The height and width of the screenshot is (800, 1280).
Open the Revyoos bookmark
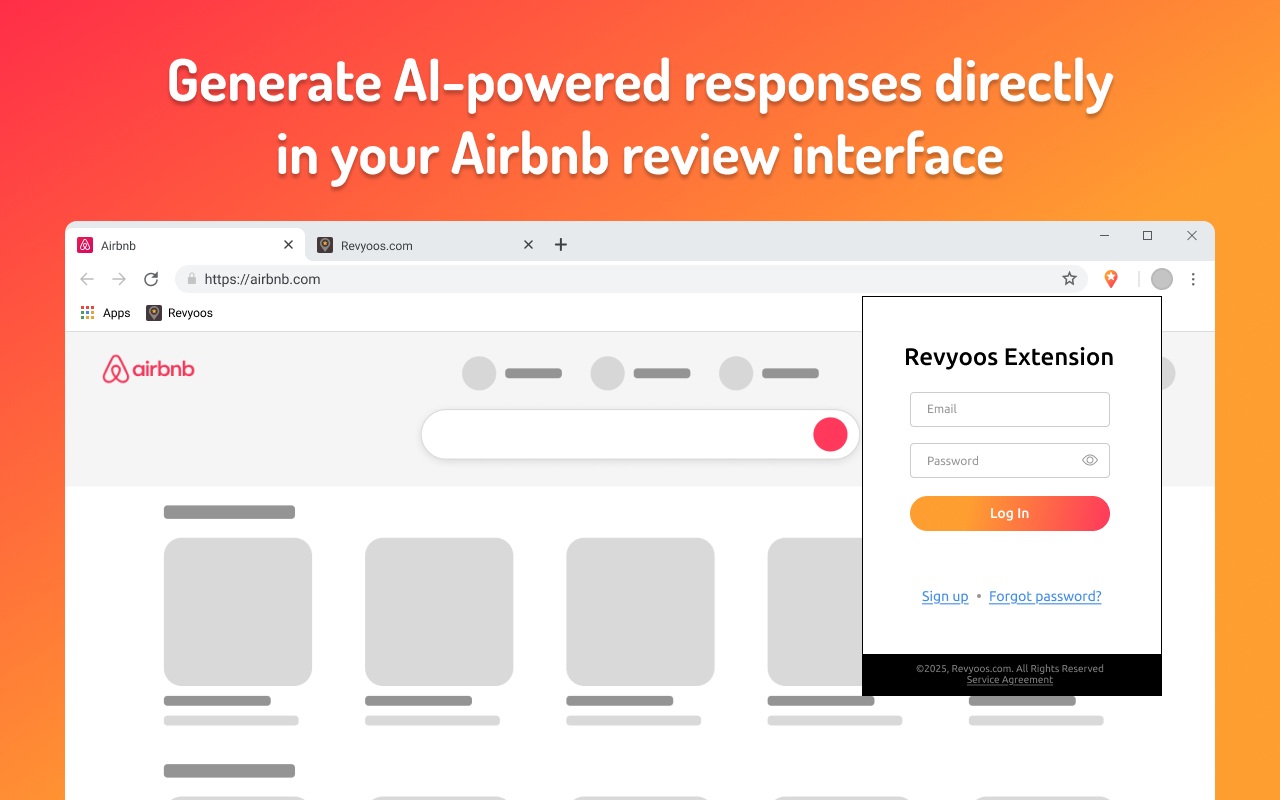[x=180, y=313]
